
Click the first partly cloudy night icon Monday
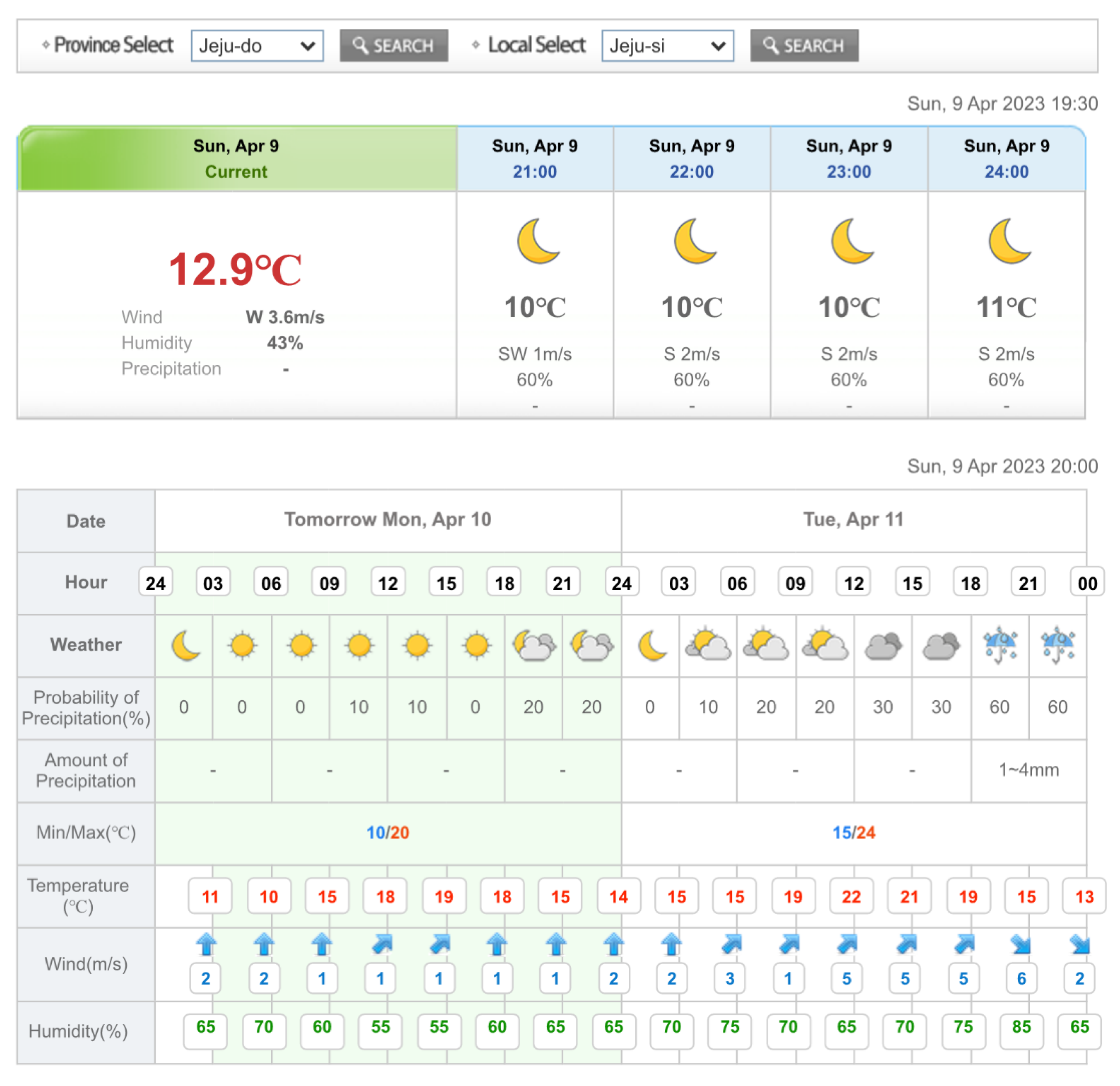click(534, 645)
